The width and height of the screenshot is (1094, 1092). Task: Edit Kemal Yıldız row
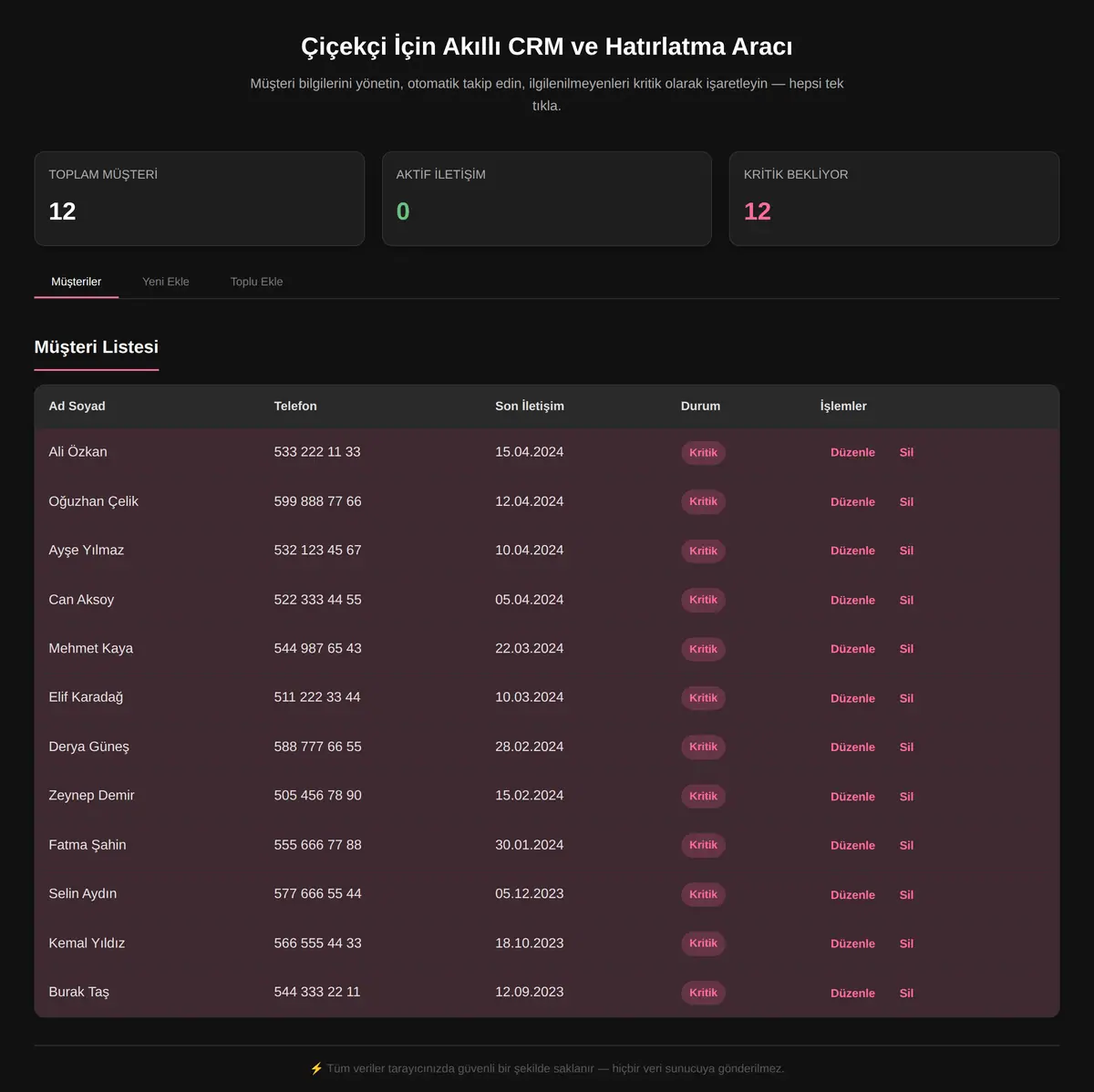click(x=852, y=944)
